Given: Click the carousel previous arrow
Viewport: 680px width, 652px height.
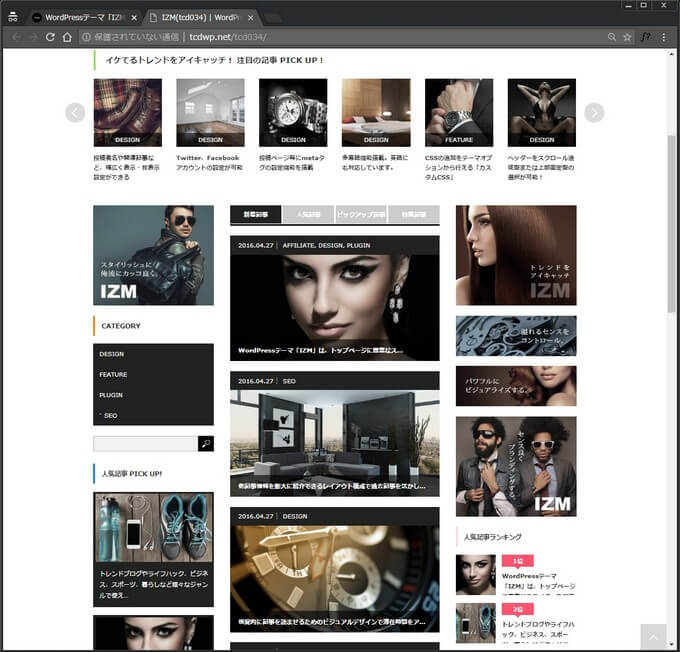Looking at the screenshot, I should coord(75,113).
